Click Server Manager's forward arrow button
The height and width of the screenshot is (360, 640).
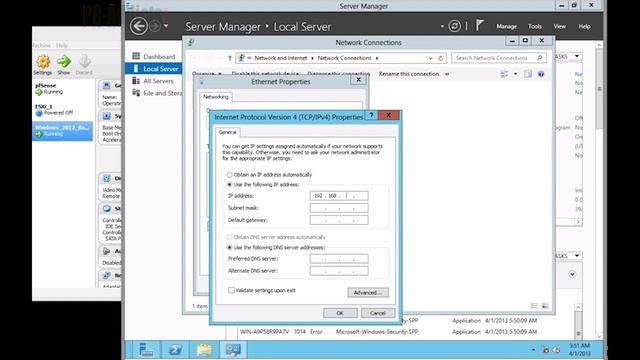pyautogui.click(x=155, y=26)
